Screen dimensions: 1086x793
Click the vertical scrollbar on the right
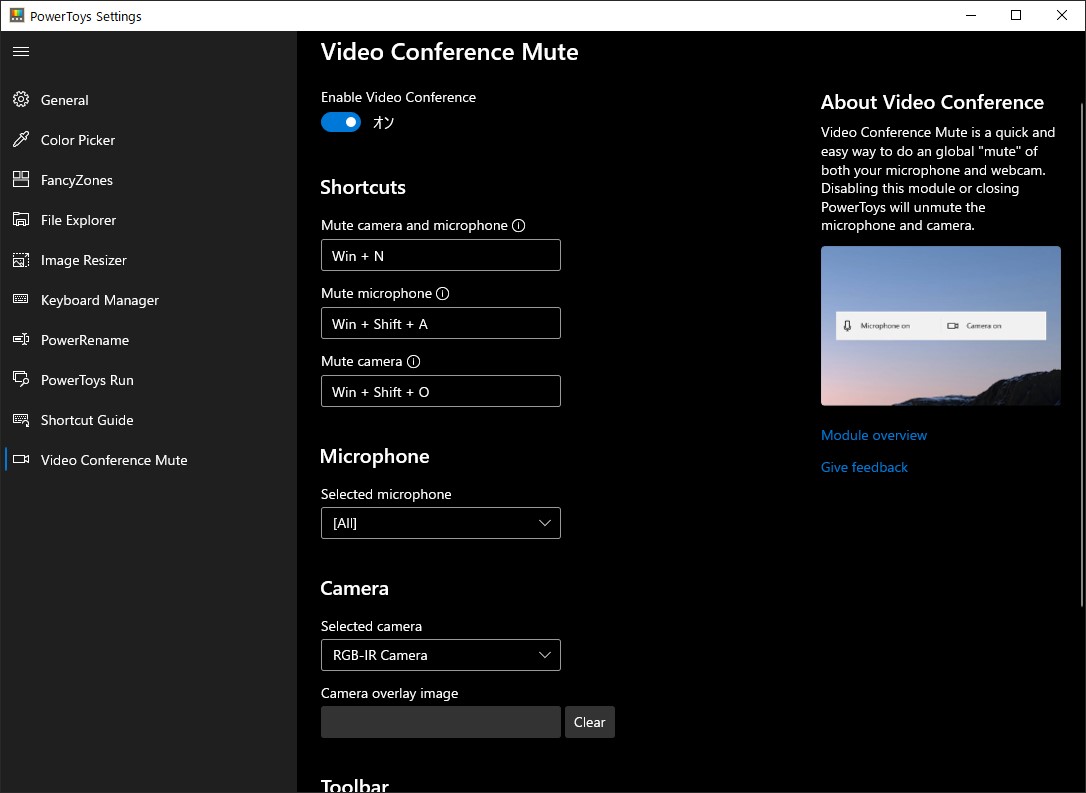(1082, 350)
